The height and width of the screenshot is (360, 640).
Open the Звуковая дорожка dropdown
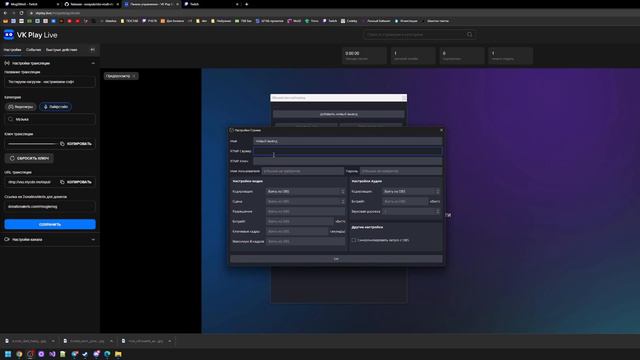click(x=411, y=211)
